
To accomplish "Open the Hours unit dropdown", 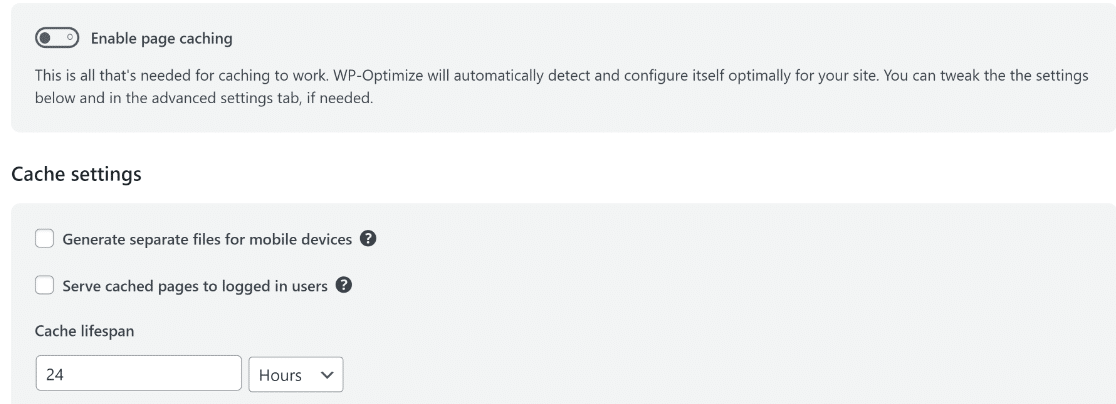I will pyautogui.click(x=295, y=374).
